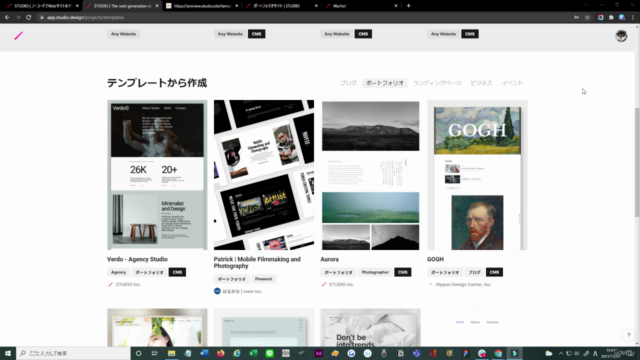The image size is (640, 360).
Task: Open a new browser tab
Action: click(408, 6)
